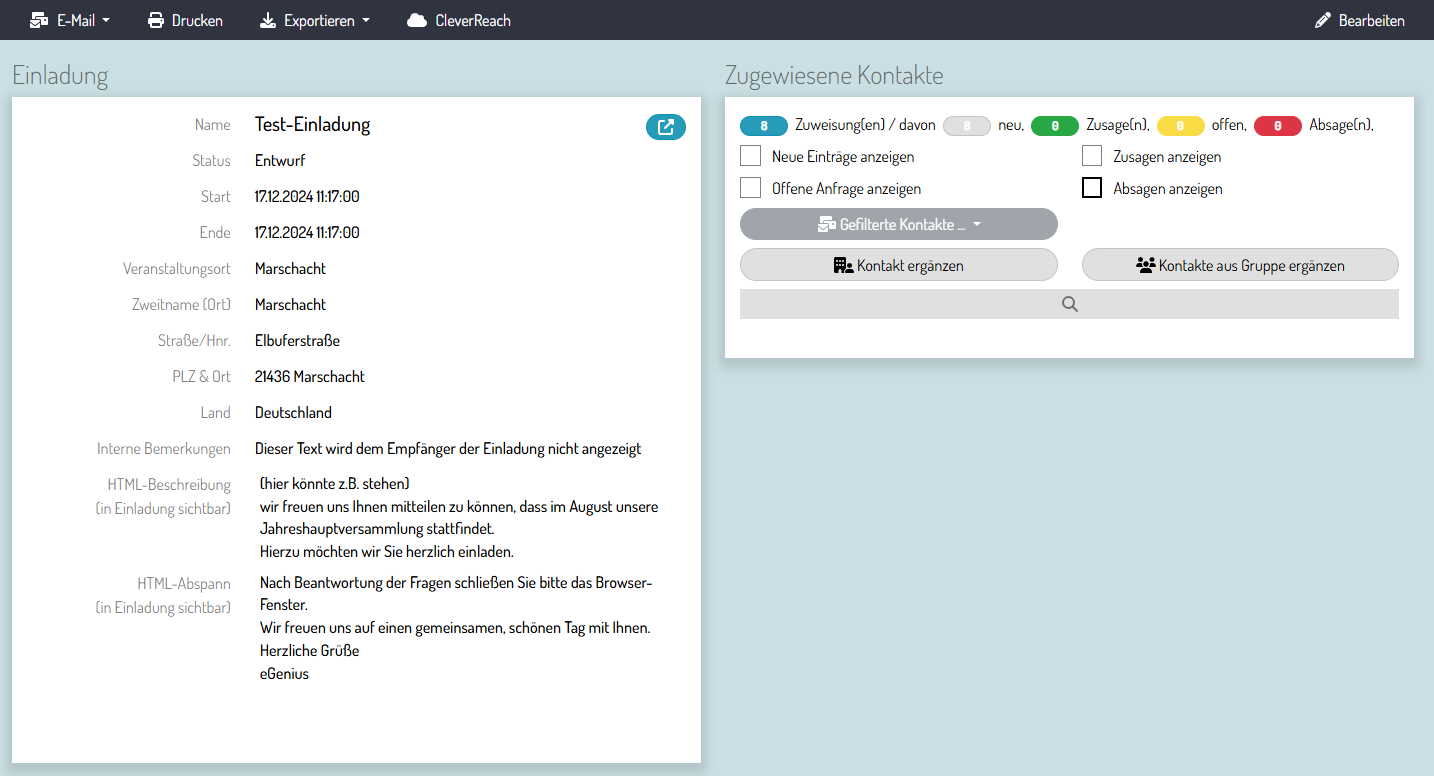Click the E-Mail envelope icon in toolbar
1434x776 pixels.
tap(40, 20)
